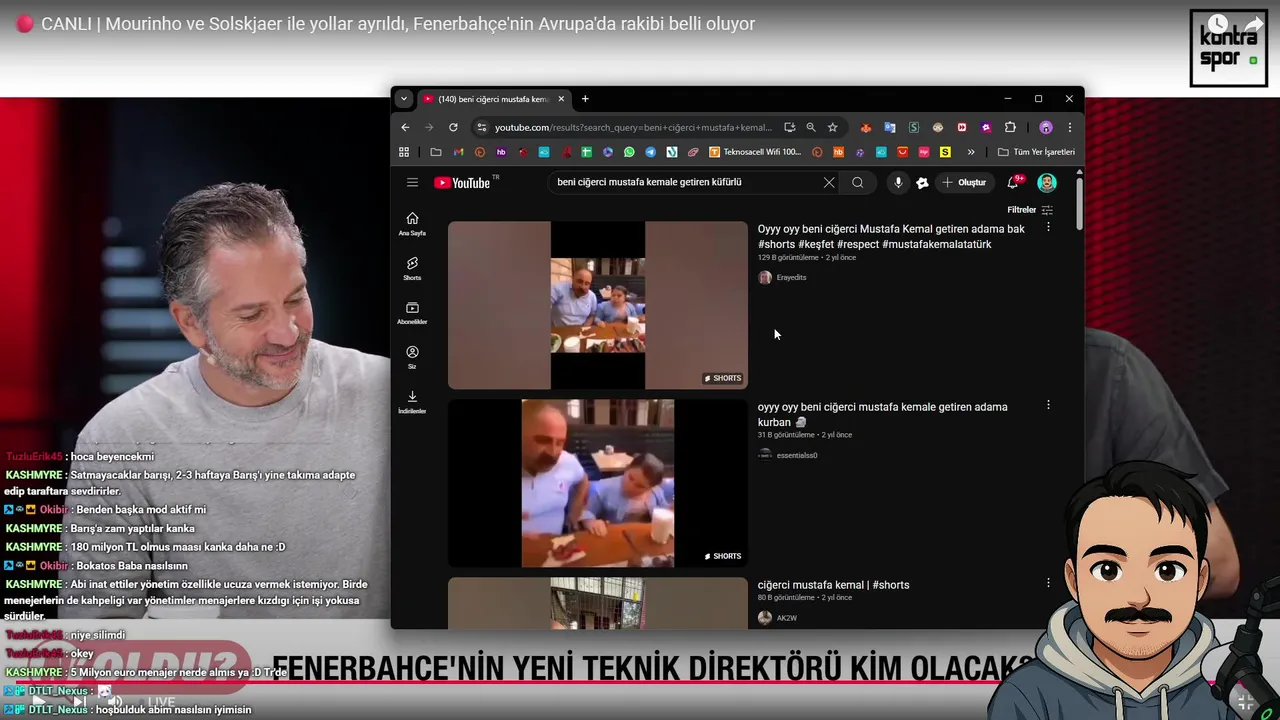Click the Oluştur create button
Viewport: 1280px width, 720px height.
point(964,182)
